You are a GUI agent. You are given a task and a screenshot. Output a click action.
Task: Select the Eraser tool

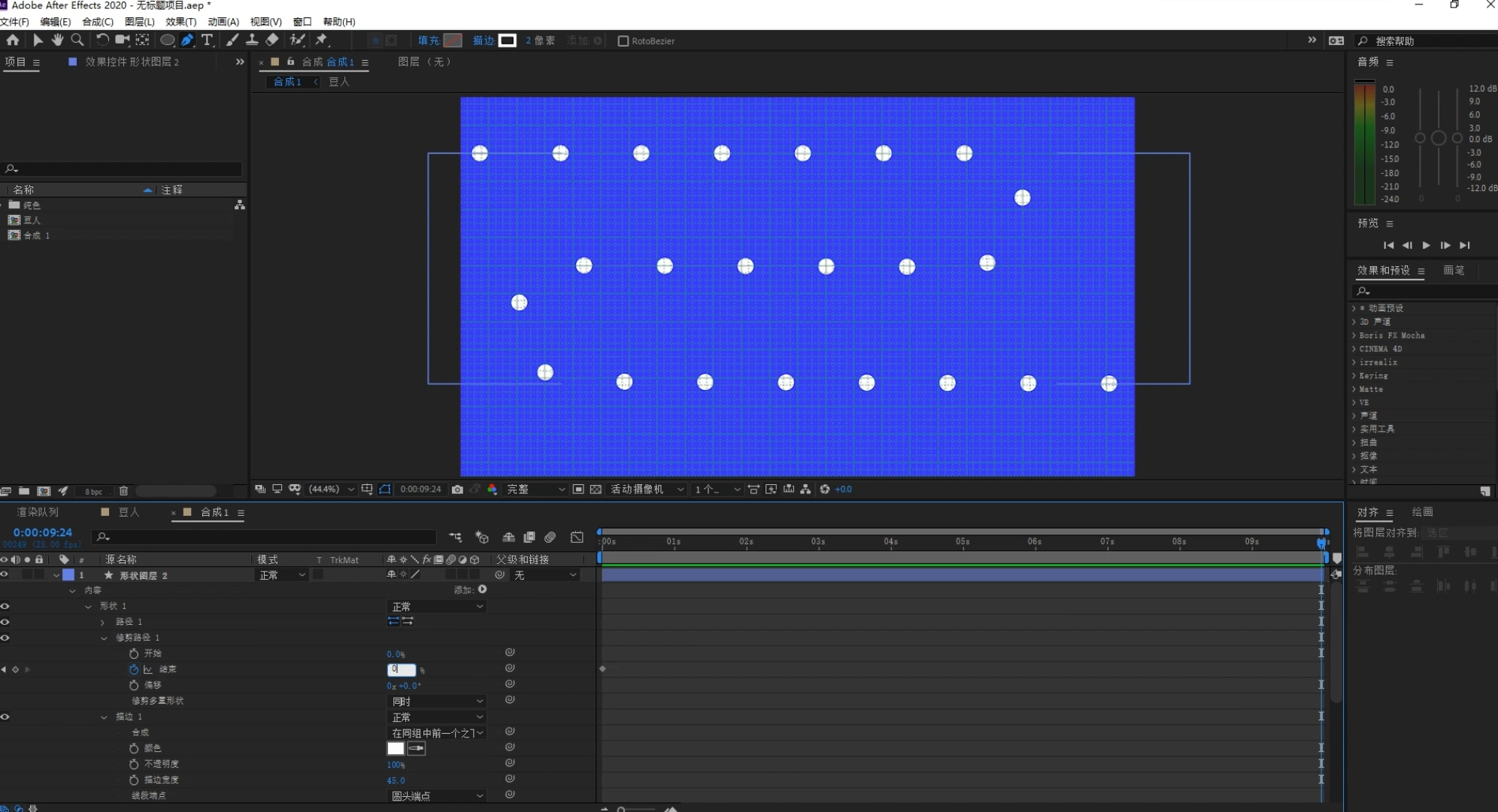click(x=272, y=40)
